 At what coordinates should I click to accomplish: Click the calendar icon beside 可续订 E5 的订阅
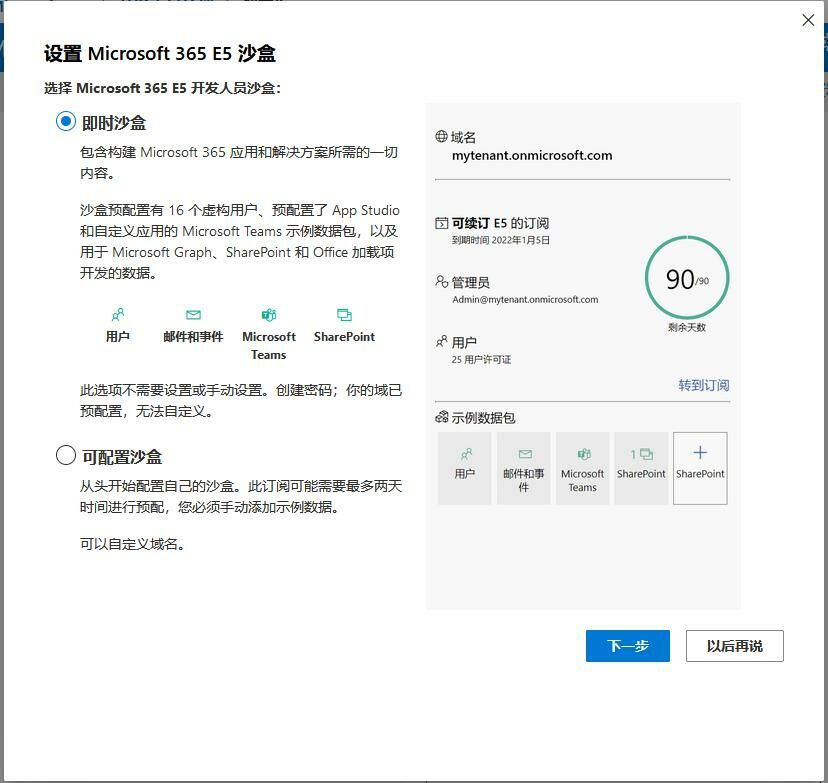(441, 224)
